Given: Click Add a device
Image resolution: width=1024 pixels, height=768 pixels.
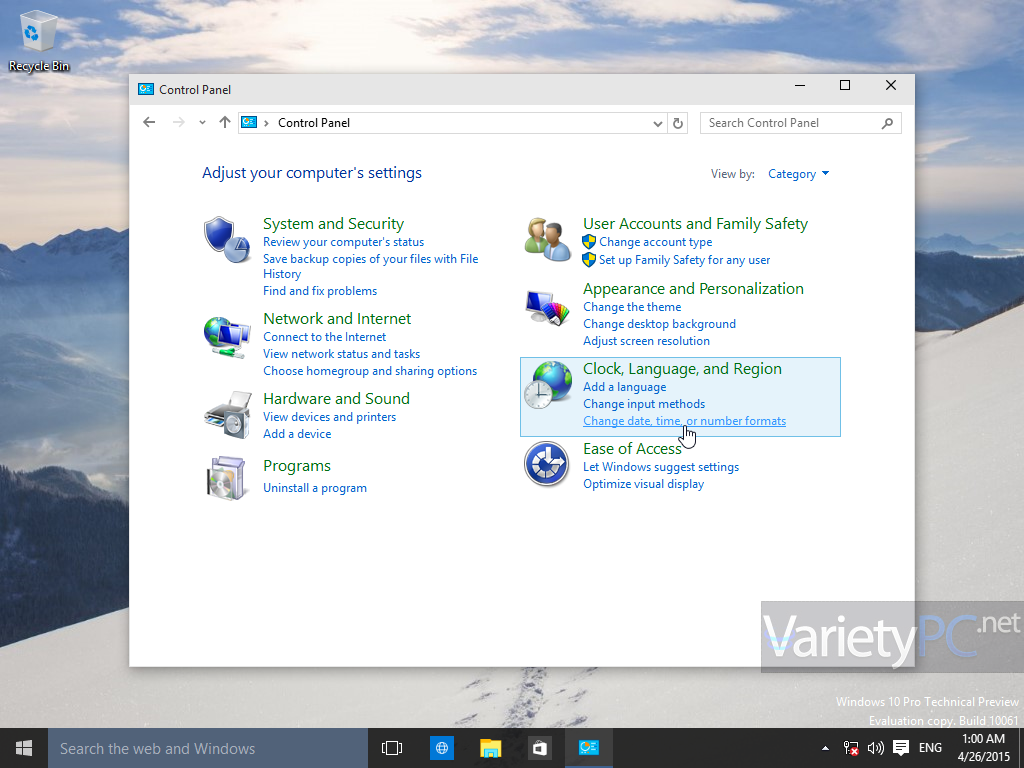Looking at the screenshot, I should click(297, 434).
